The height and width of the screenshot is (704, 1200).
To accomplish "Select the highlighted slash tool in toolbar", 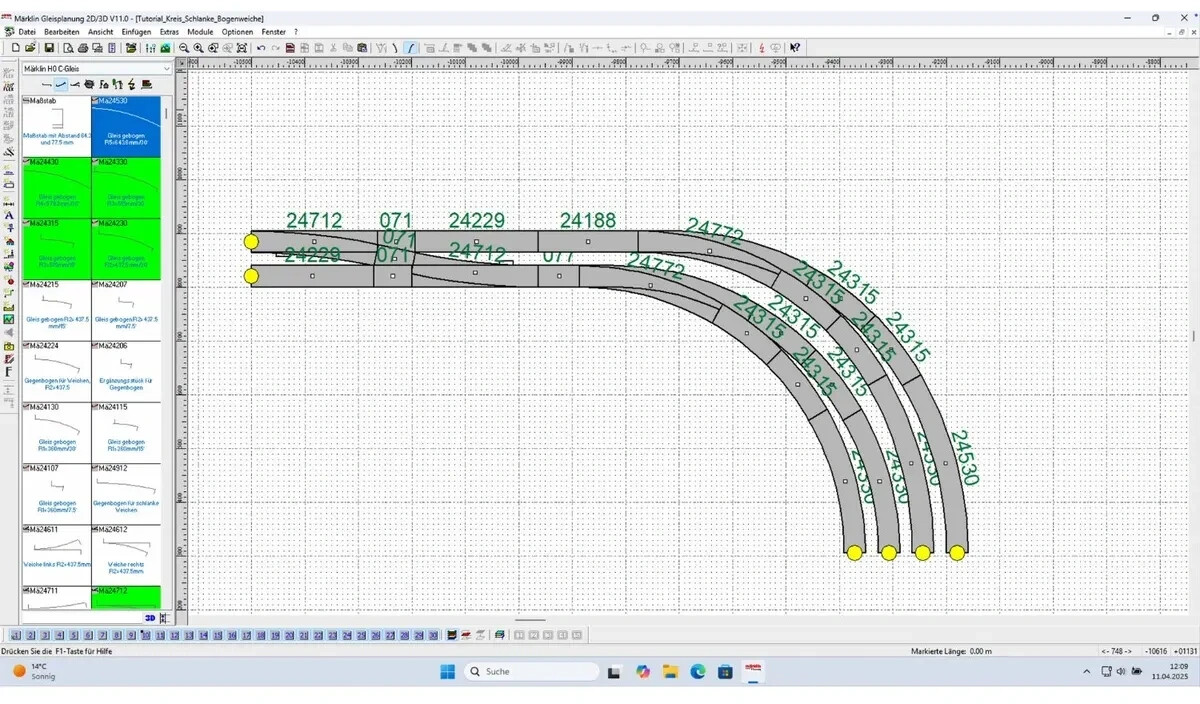I will [410, 47].
